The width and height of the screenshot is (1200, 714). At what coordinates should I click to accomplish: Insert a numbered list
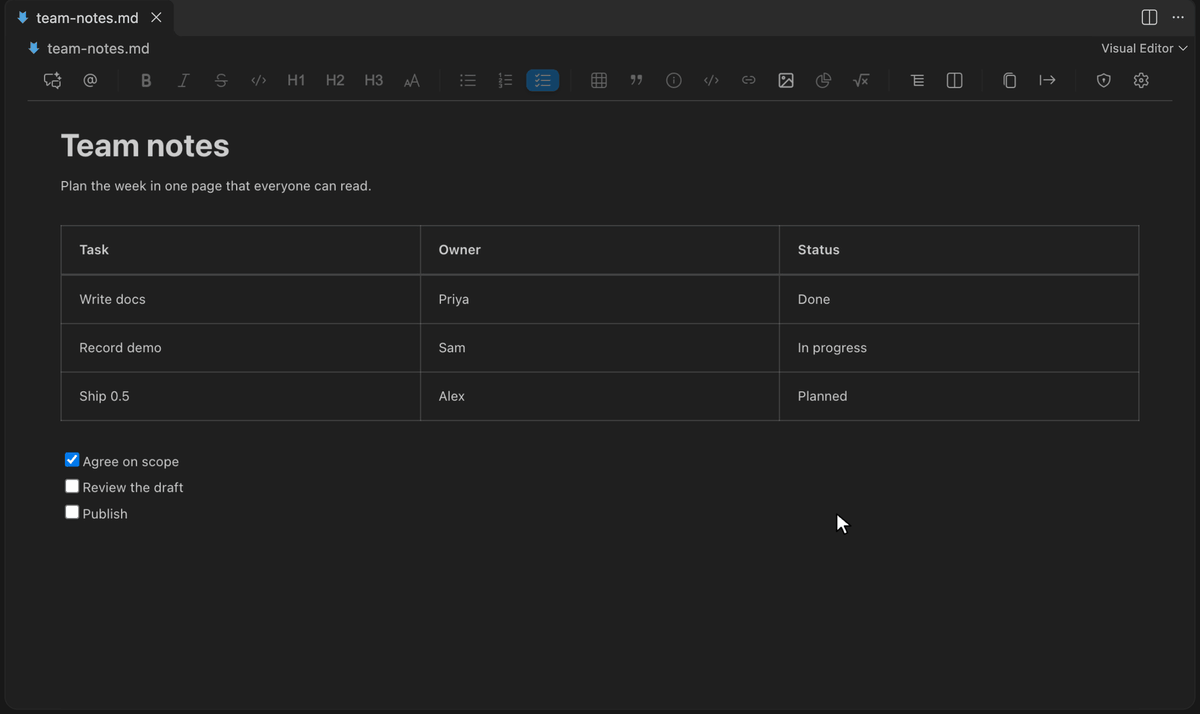[x=505, y=80]
